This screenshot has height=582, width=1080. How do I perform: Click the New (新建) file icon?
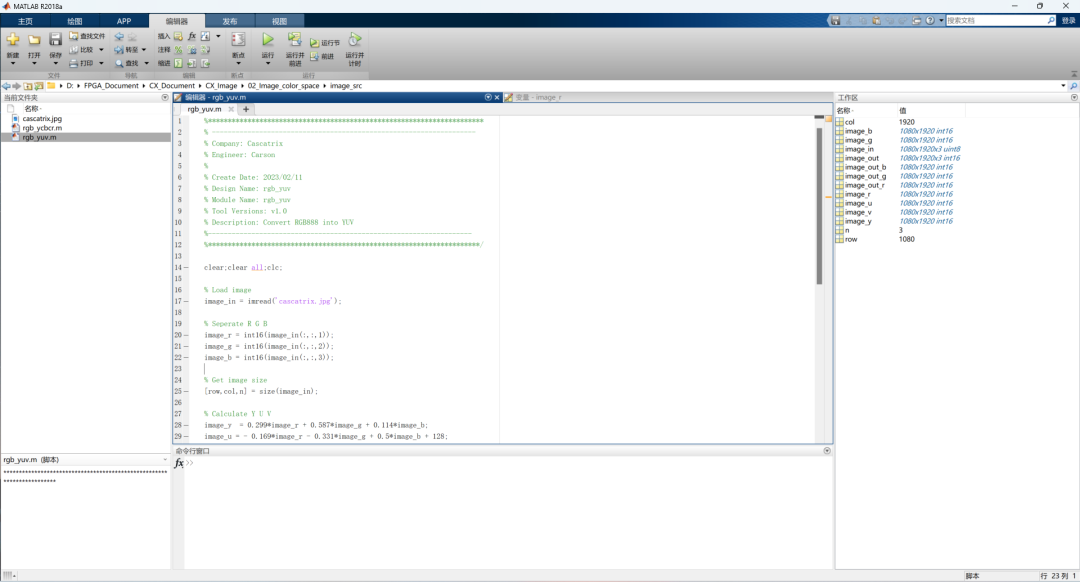point(12,40)
